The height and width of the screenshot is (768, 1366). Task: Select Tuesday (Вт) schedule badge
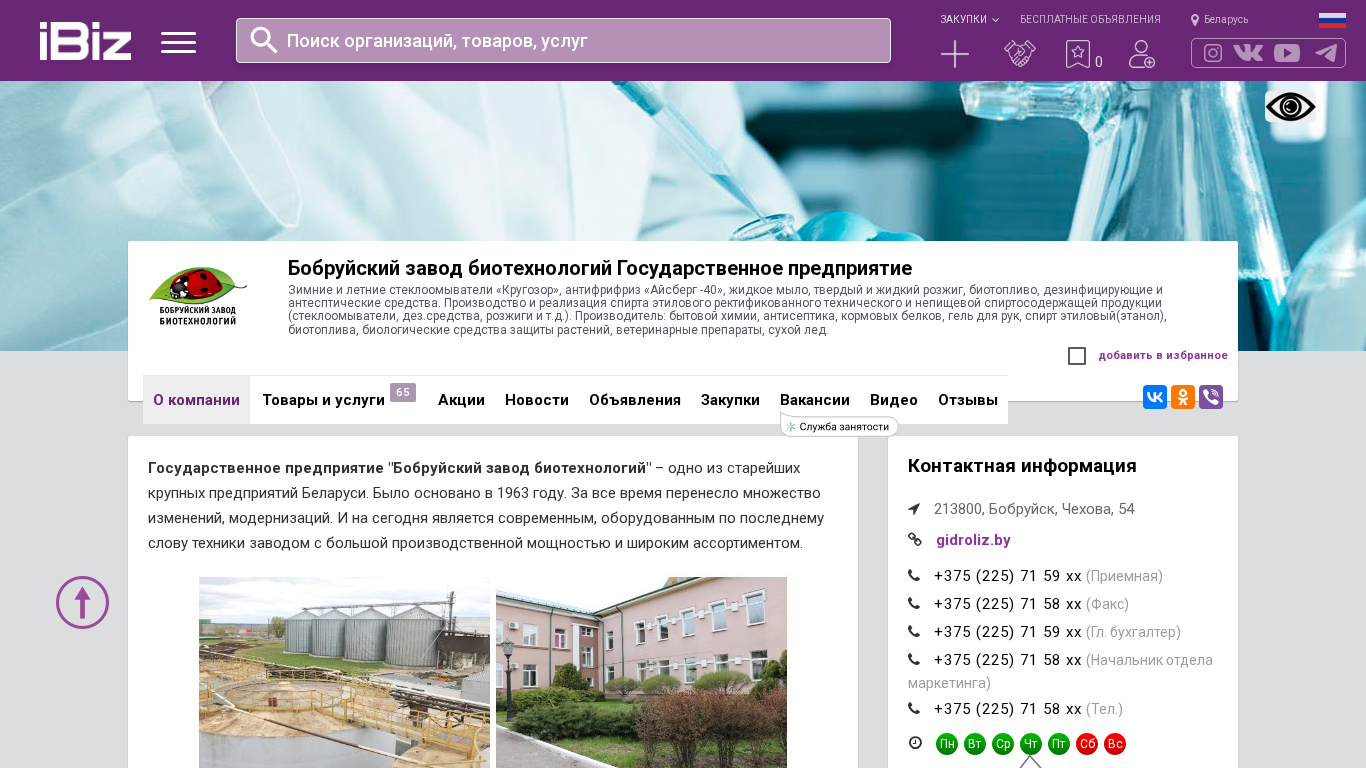coord(975,744)
